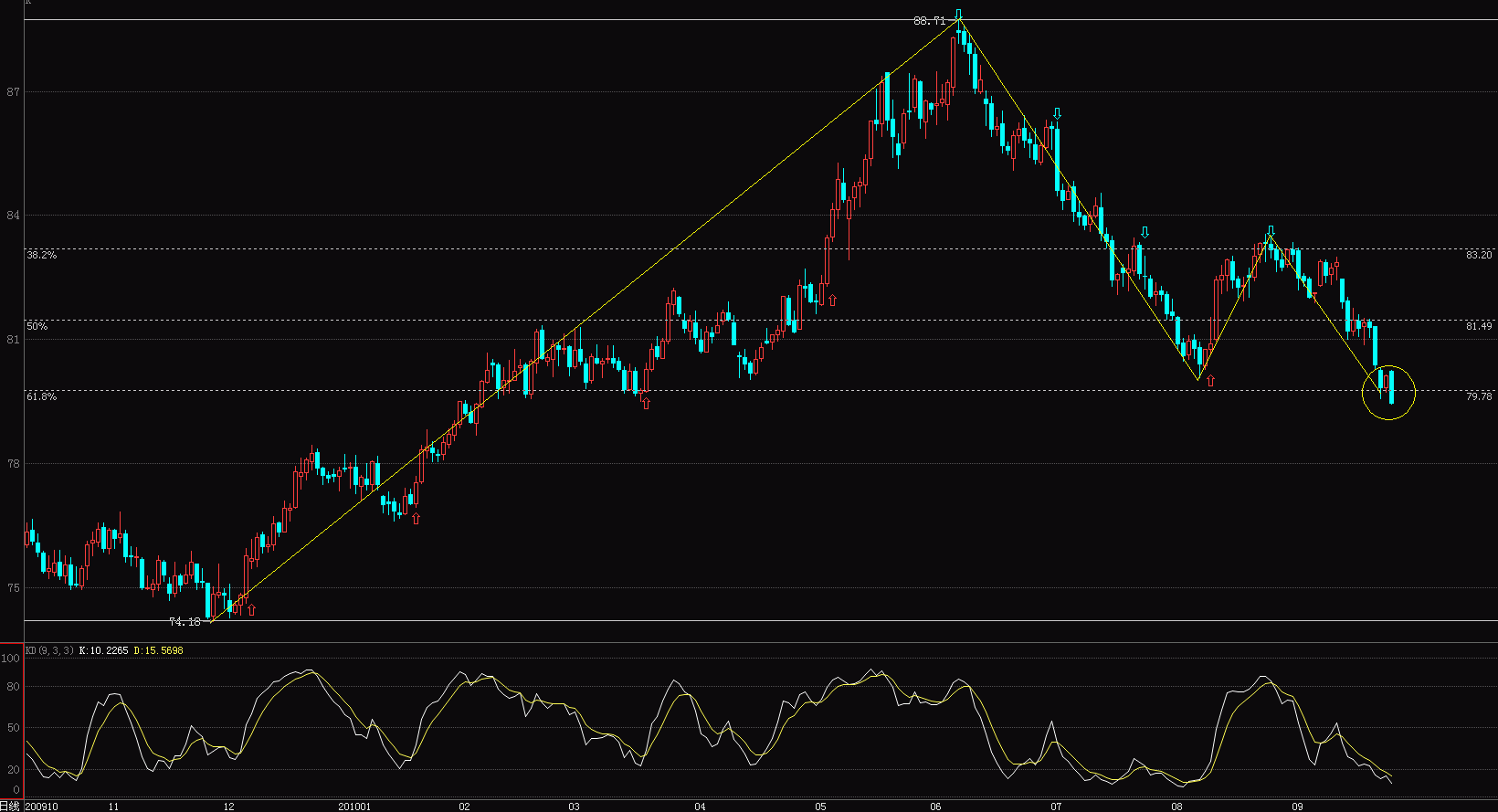The height and width of the screenshot is (812, 1498).
Task: Select the 38.2% Fibonacci retracement label
Action: 41,255
